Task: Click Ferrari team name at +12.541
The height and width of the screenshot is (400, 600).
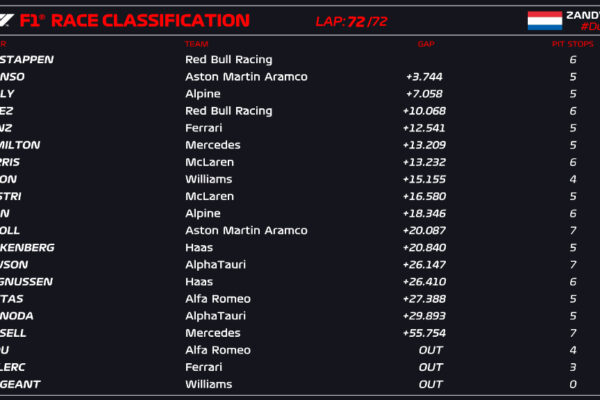Action: click(x=204, y=128)
